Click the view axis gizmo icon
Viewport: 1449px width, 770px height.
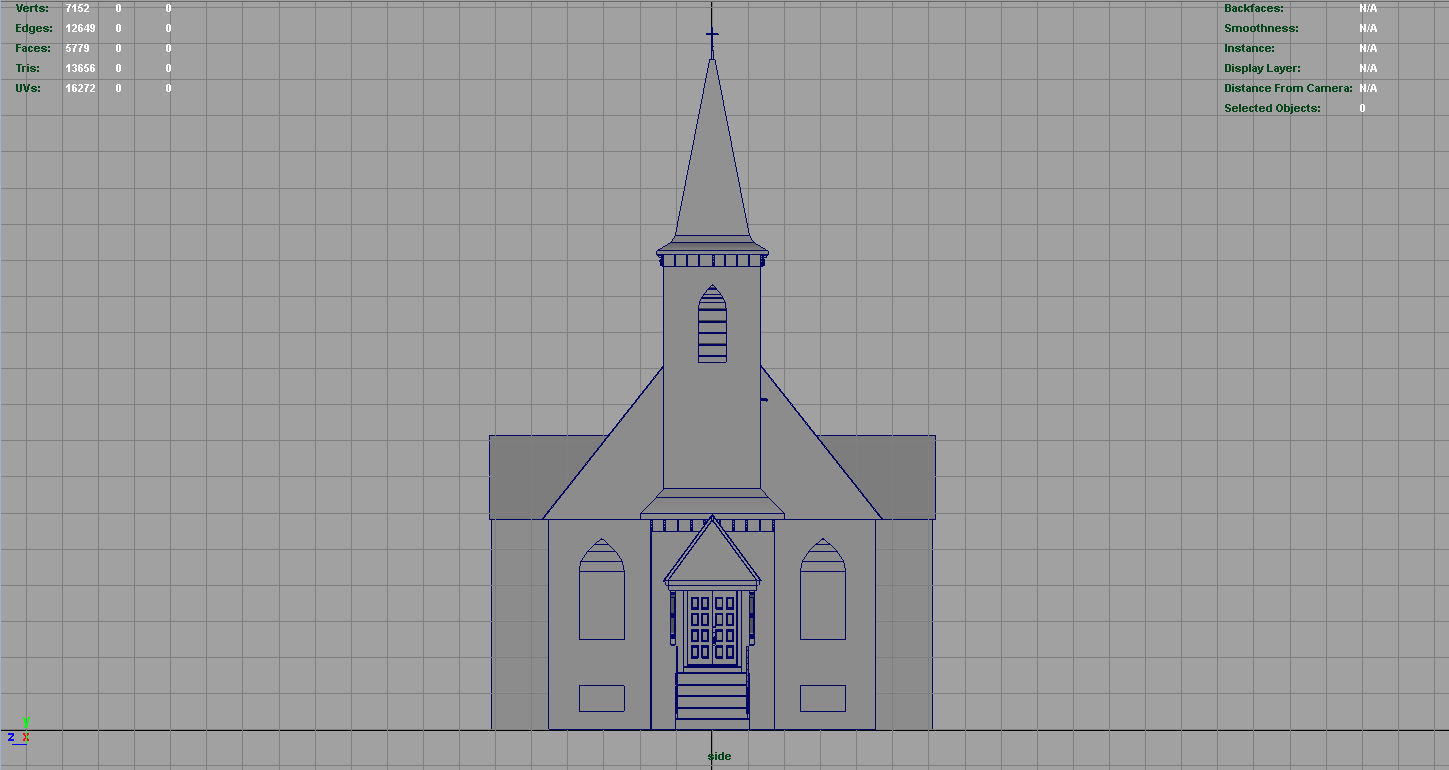pyautogui.click(x=20, y=733)
